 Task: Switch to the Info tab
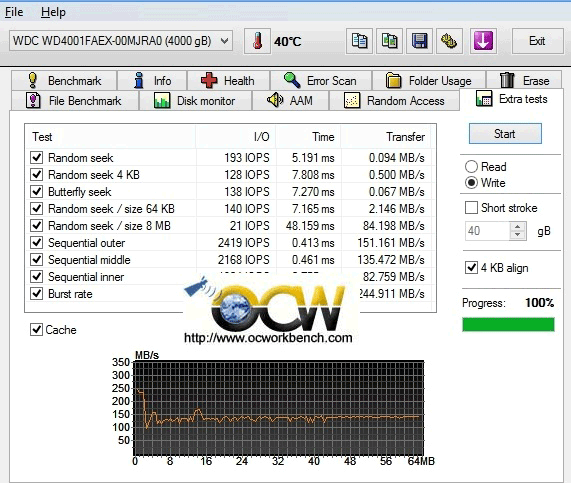pos(152,80)
